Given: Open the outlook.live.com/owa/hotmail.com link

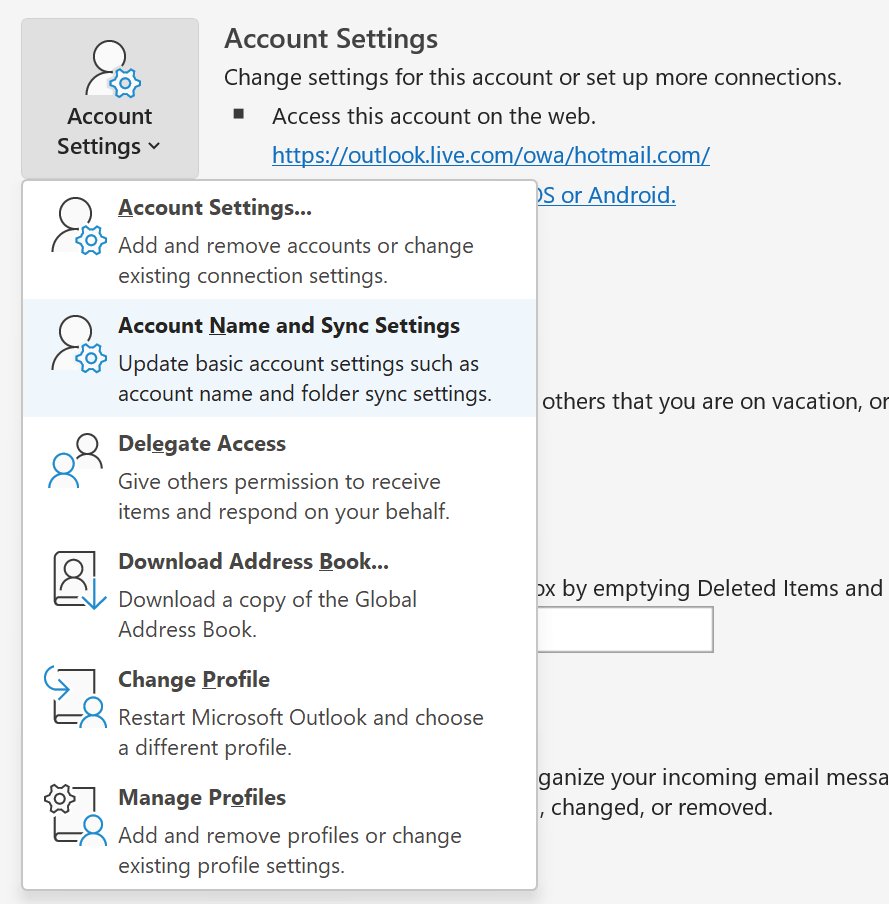Looking at the screenshot, I should (491, 155).
